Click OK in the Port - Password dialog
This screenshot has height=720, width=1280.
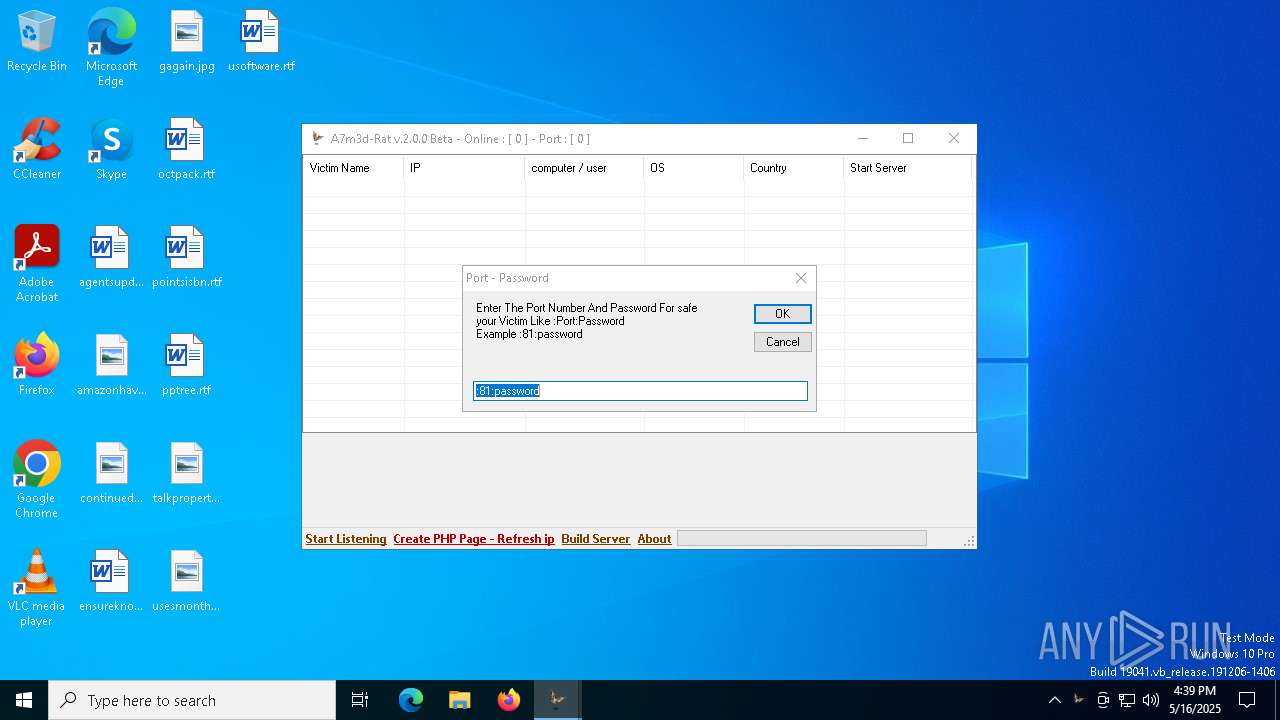[x=782, y=314]
